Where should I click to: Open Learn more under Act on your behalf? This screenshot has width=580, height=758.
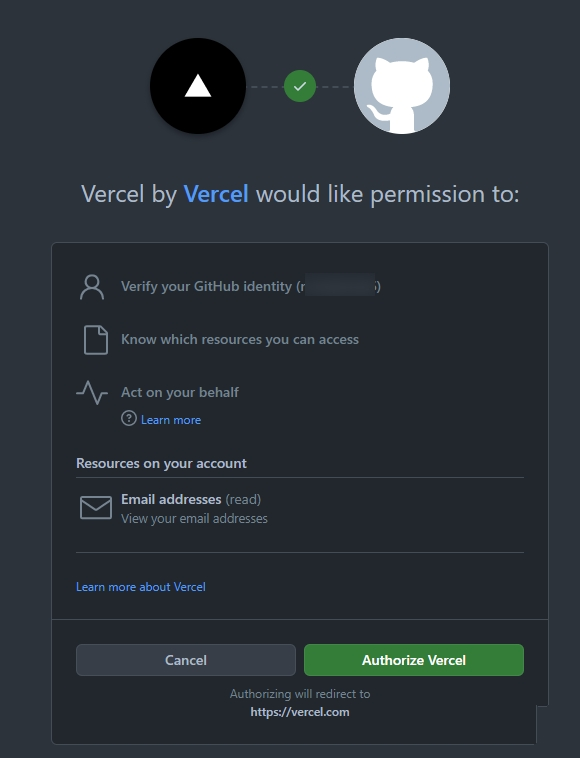point(171,420)
